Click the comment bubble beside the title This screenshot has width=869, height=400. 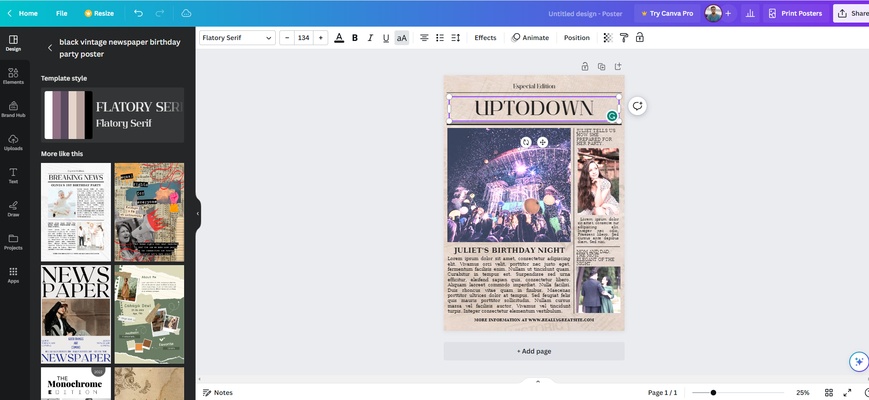point(637,106)
